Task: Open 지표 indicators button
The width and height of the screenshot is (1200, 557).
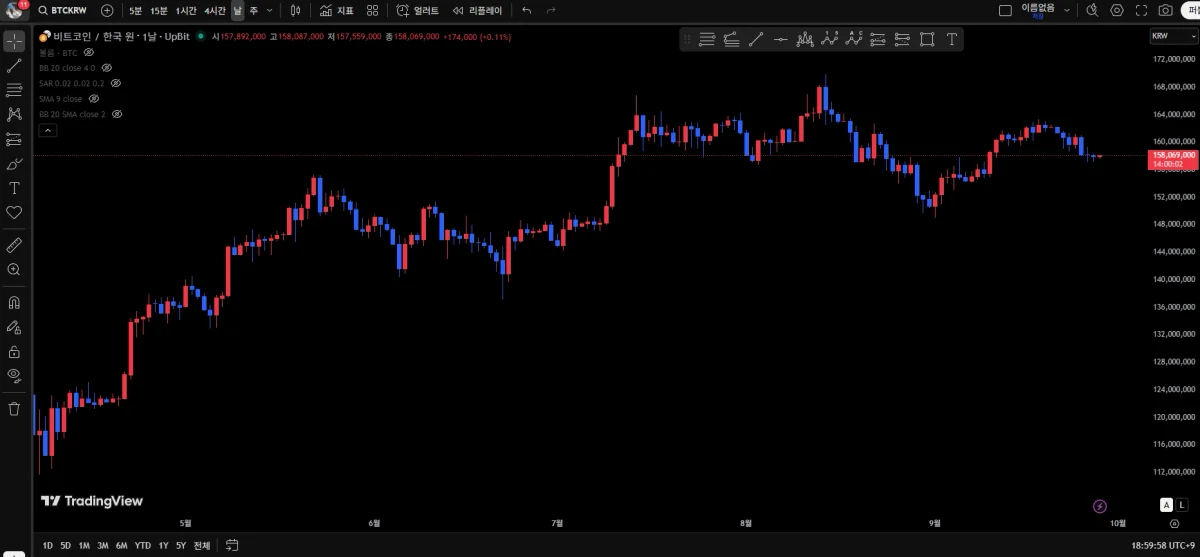Action: tap(337, 10)
